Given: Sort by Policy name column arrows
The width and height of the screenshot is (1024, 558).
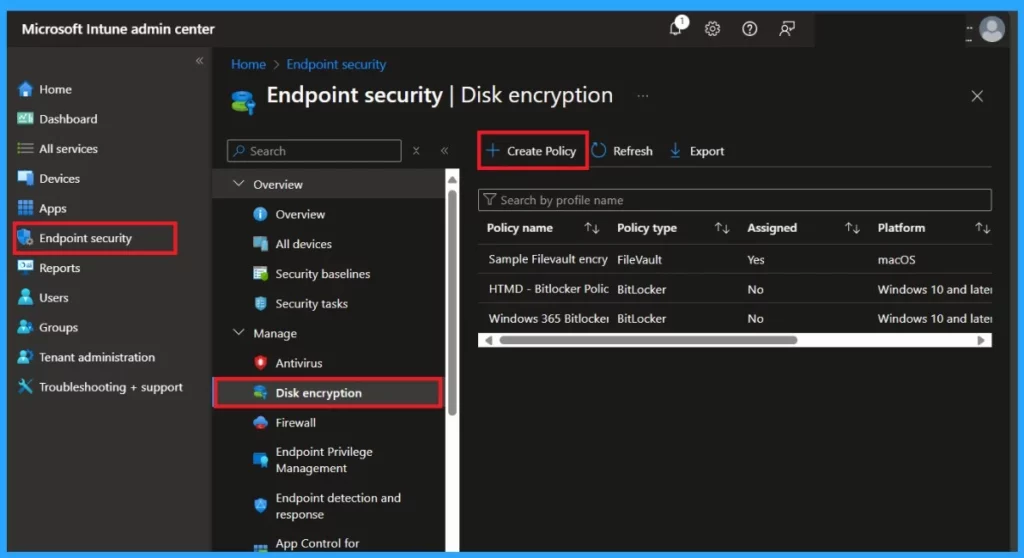Looking at the screenshot, I should [592, 227].
